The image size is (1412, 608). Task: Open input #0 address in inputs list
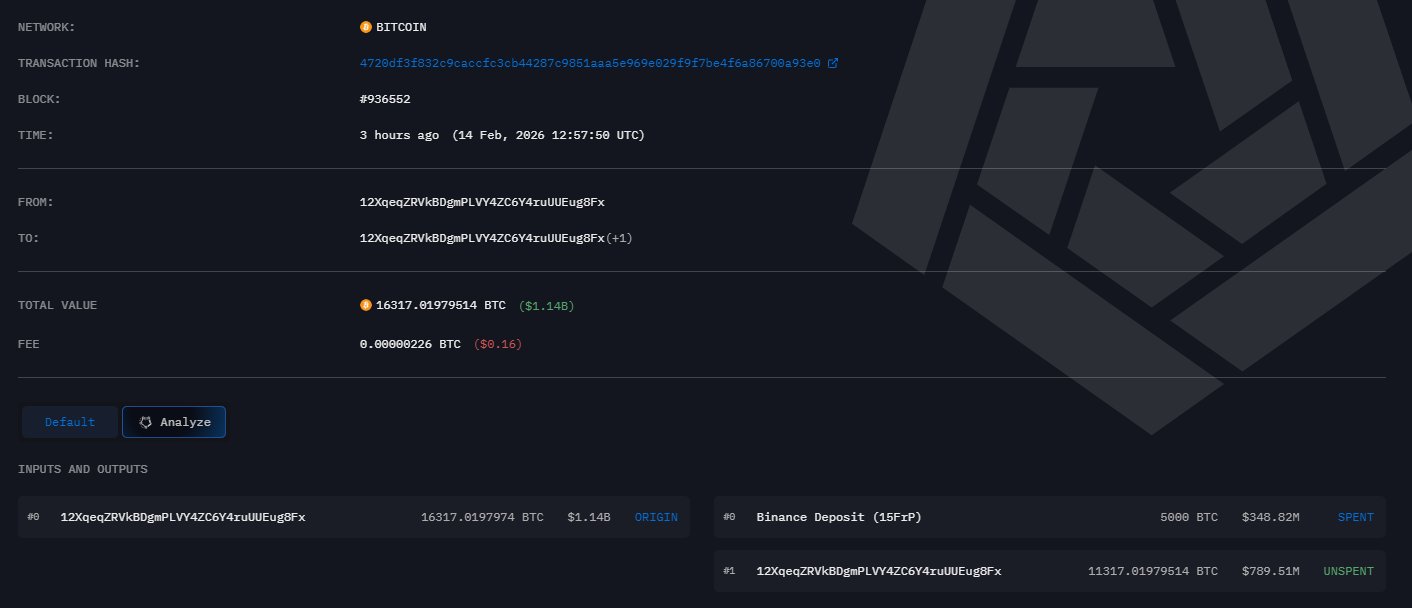coord(183,517)
